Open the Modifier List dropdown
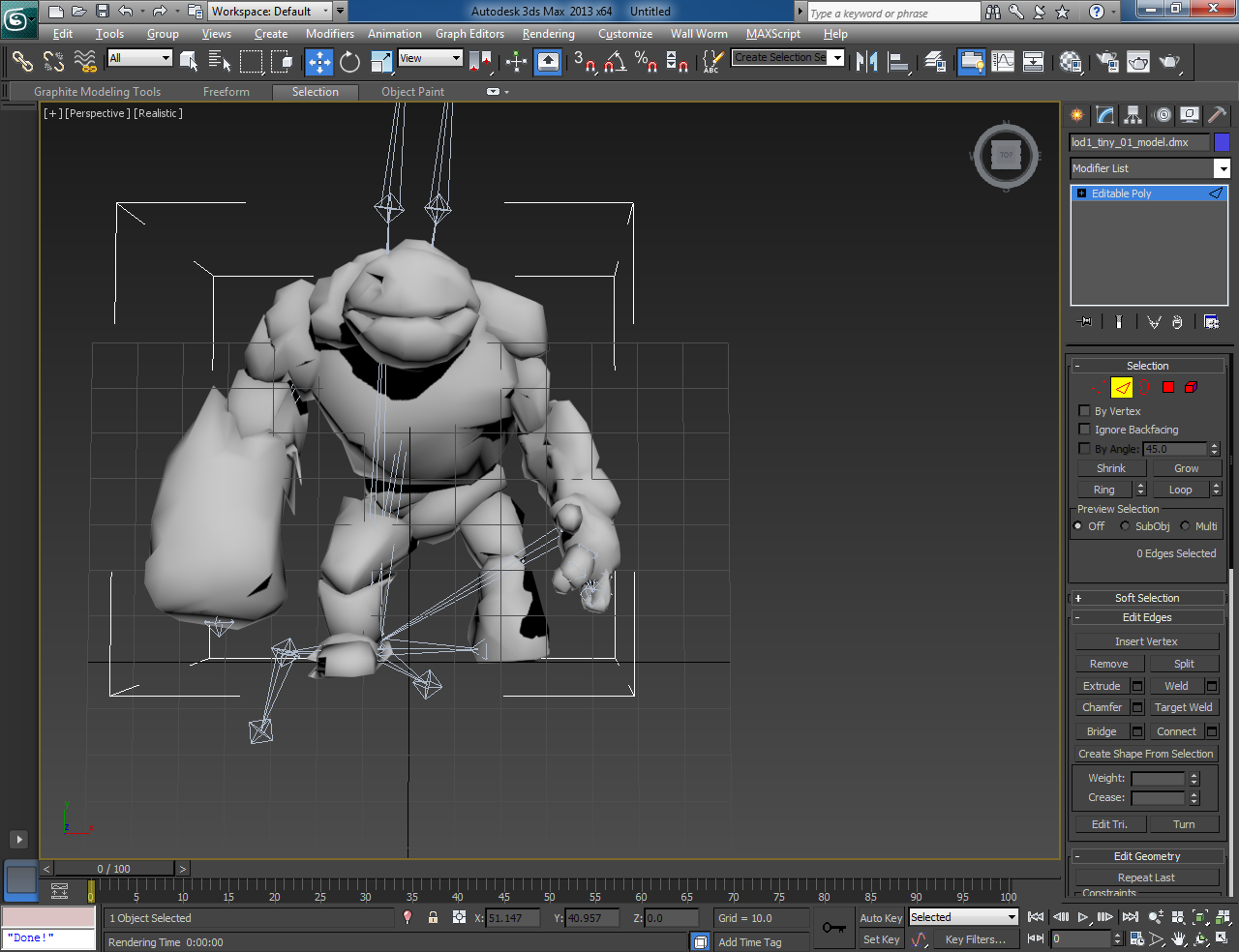 1223,168
